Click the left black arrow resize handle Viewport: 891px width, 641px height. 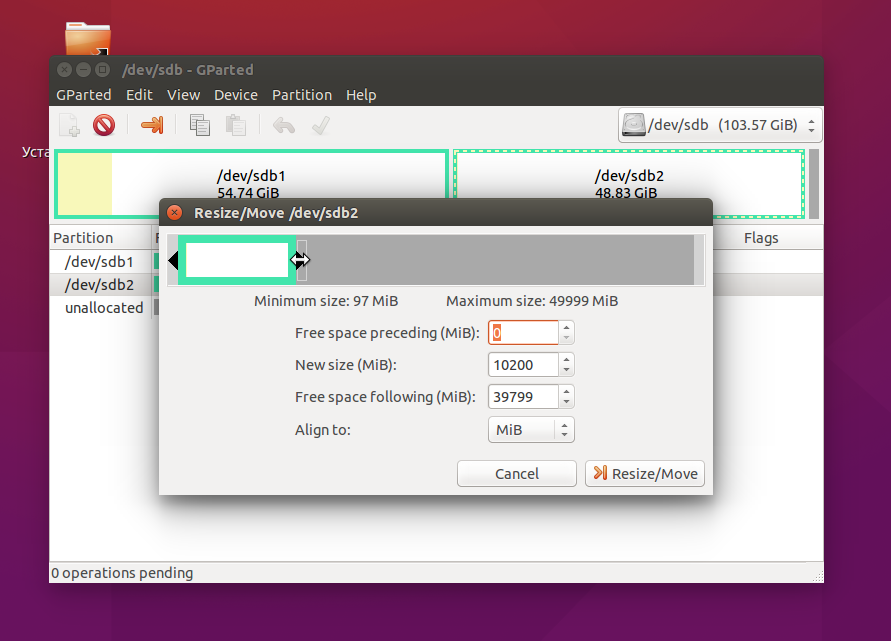pyautogui.click(x=173, y=261)
